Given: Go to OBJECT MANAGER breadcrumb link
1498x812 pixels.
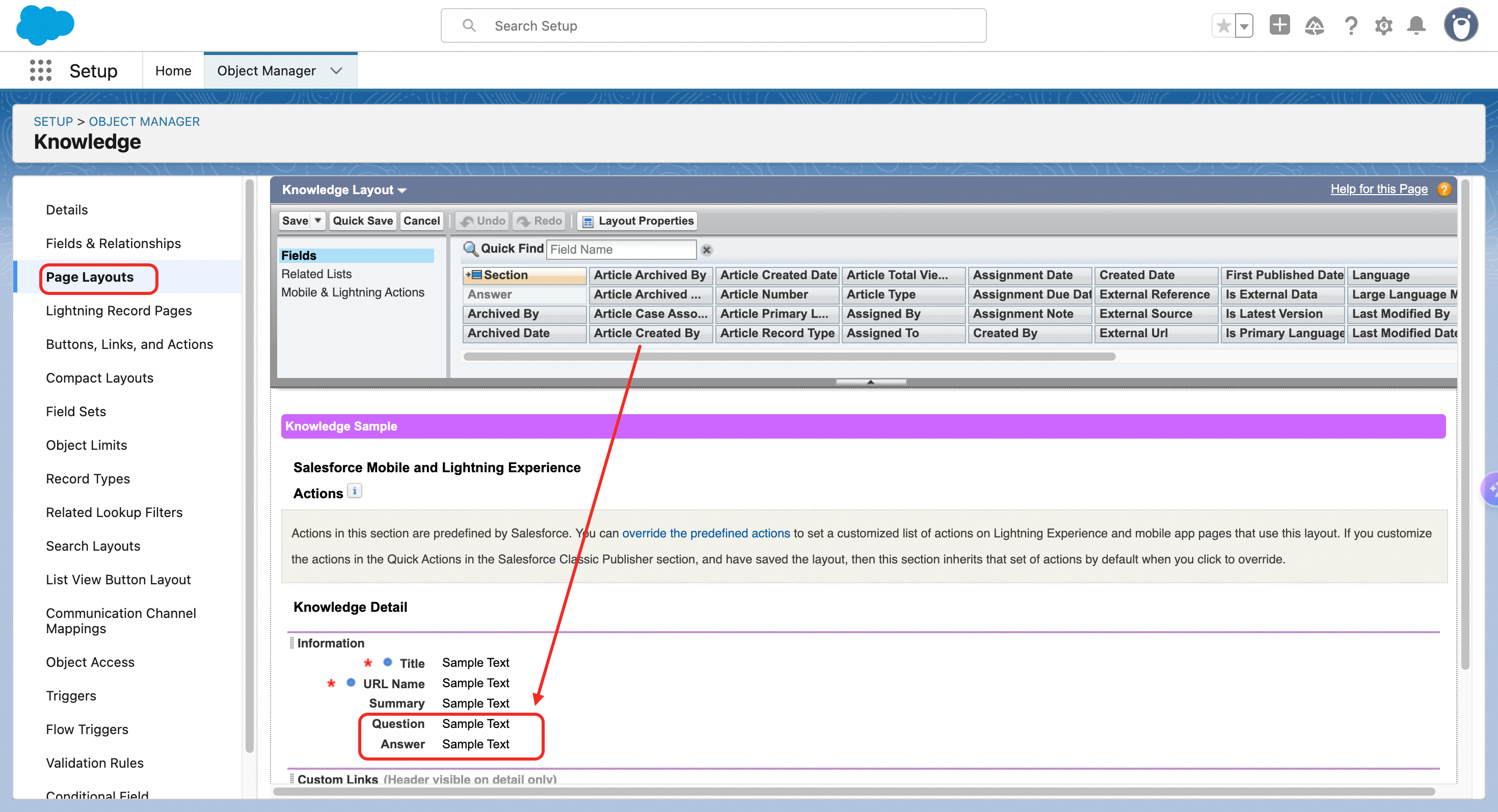Looking at the screenshot, I should 144,121.
